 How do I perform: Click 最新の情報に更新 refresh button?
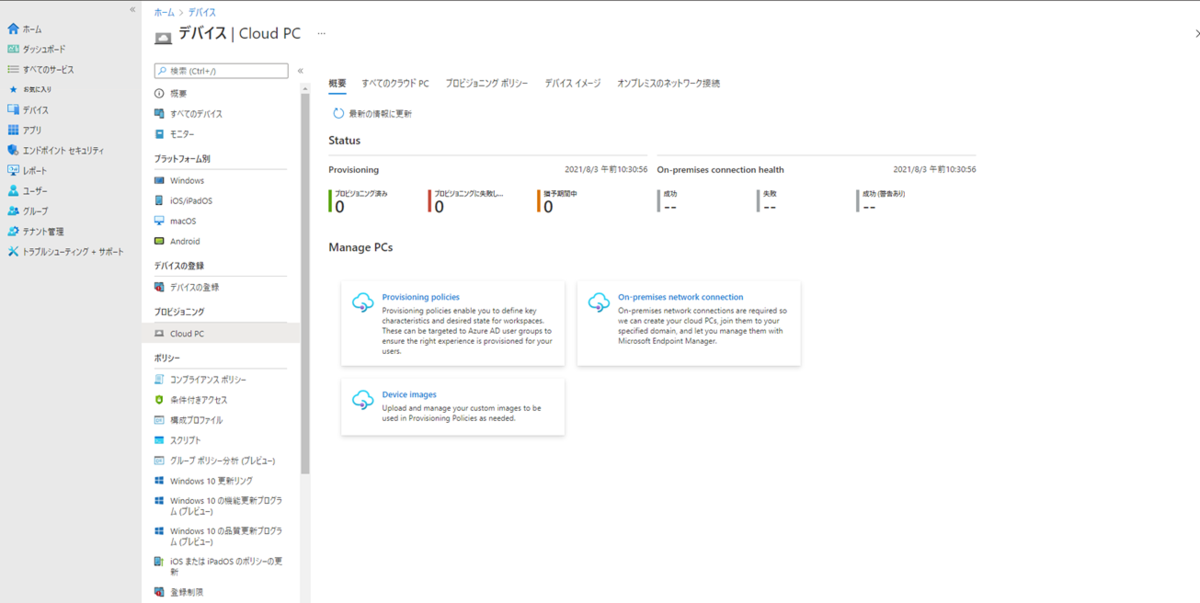tap(372, 114)
